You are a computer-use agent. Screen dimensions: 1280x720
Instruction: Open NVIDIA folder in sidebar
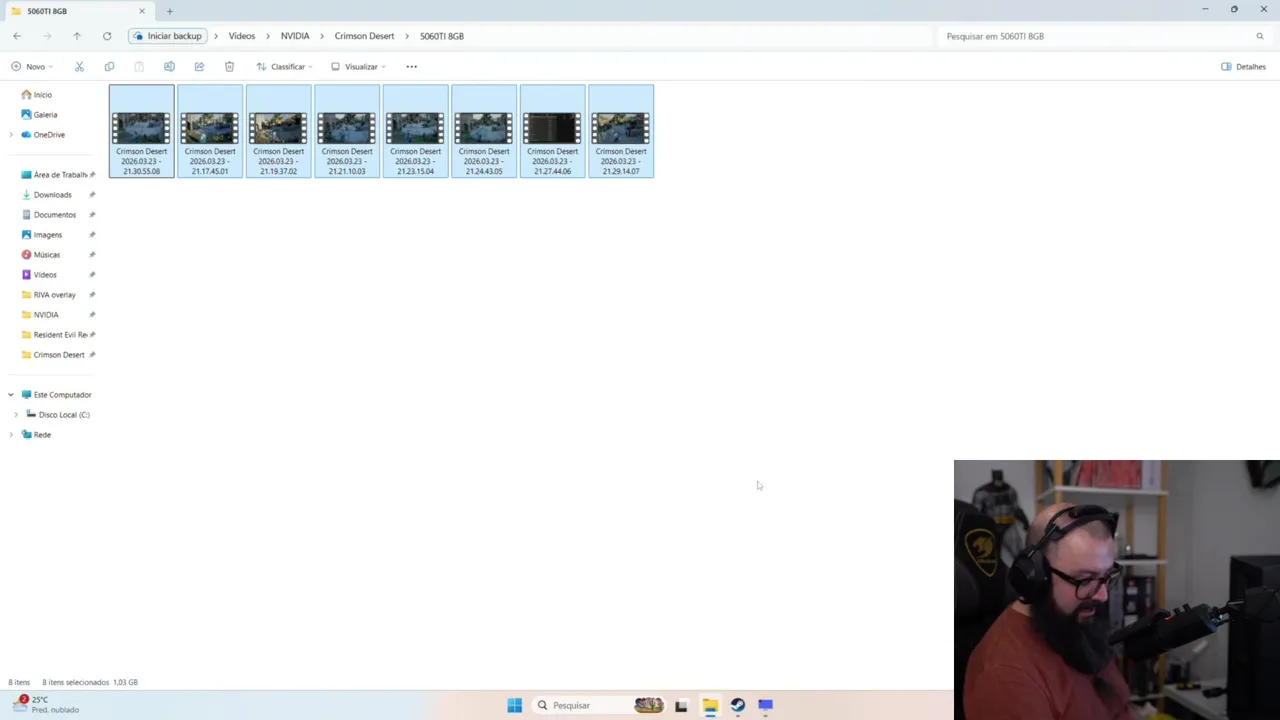(46, 315)
